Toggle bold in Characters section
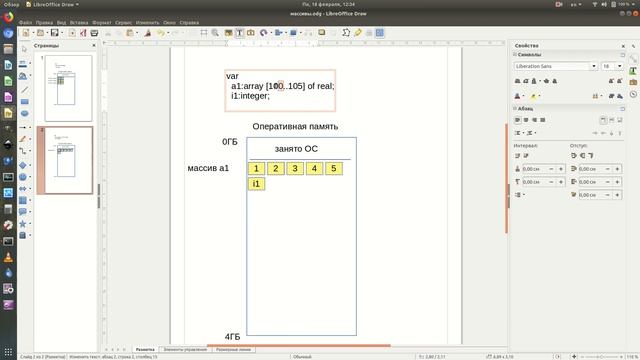This screenshot has height=360, width=640. tap(517, 81)
